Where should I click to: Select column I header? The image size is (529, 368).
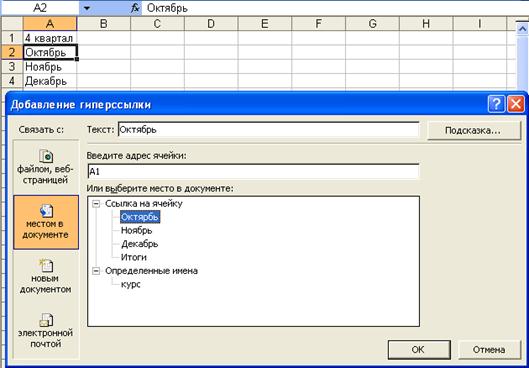480,24
